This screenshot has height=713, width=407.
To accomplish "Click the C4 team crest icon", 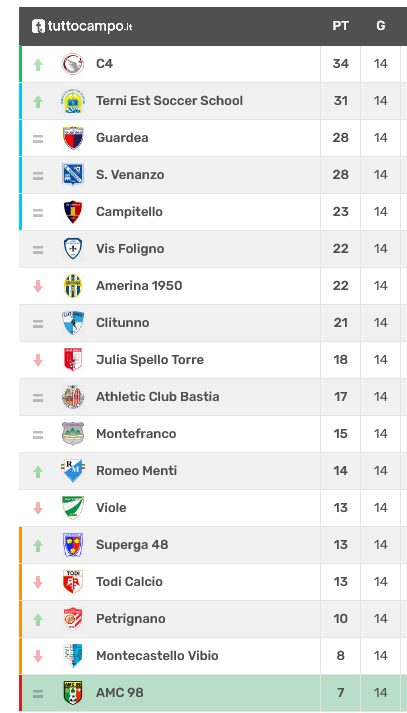I will (x=73, y=64).
